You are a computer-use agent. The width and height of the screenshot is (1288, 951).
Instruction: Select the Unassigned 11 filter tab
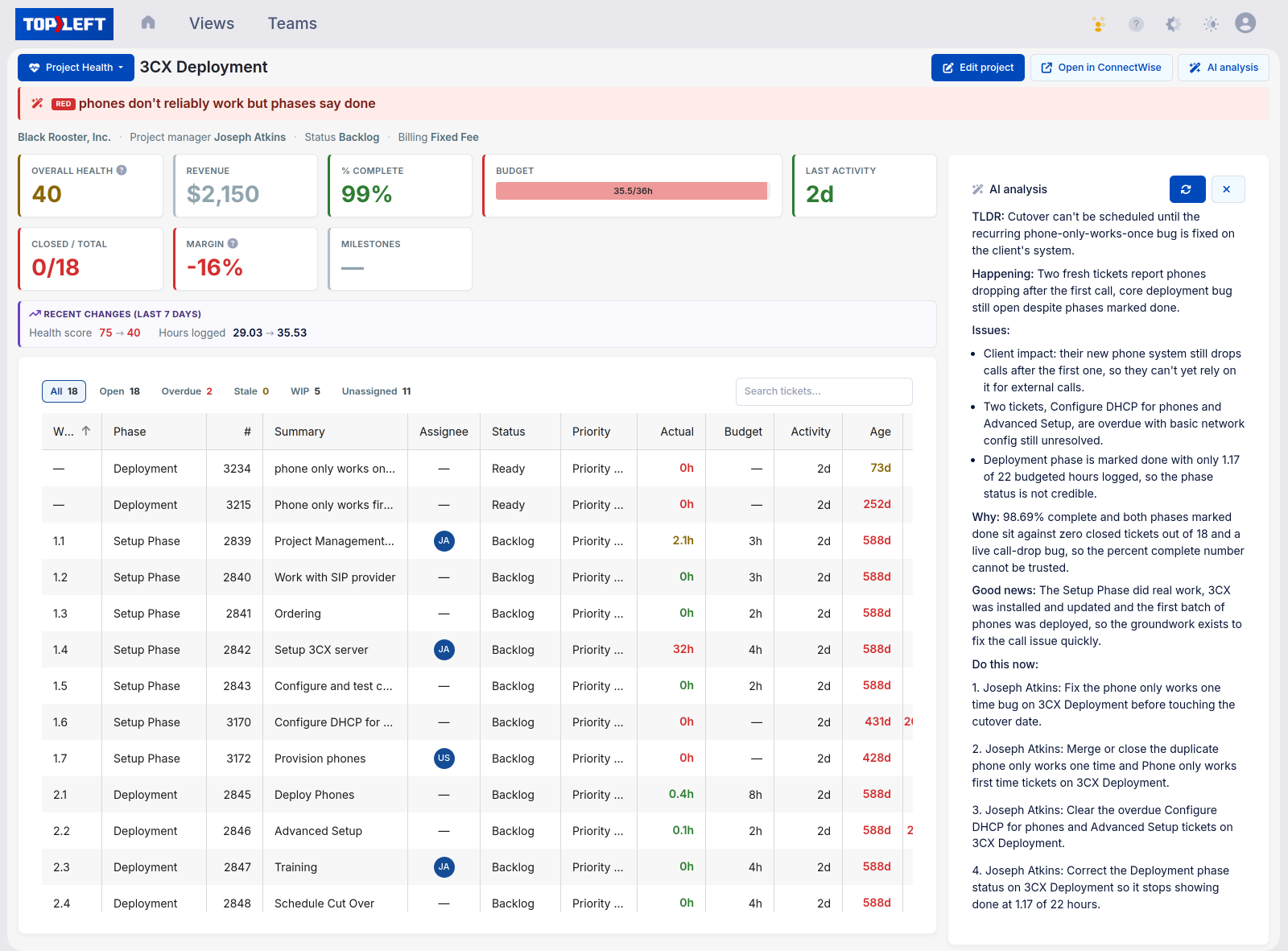pyautogui.click(x=376, y=391)
